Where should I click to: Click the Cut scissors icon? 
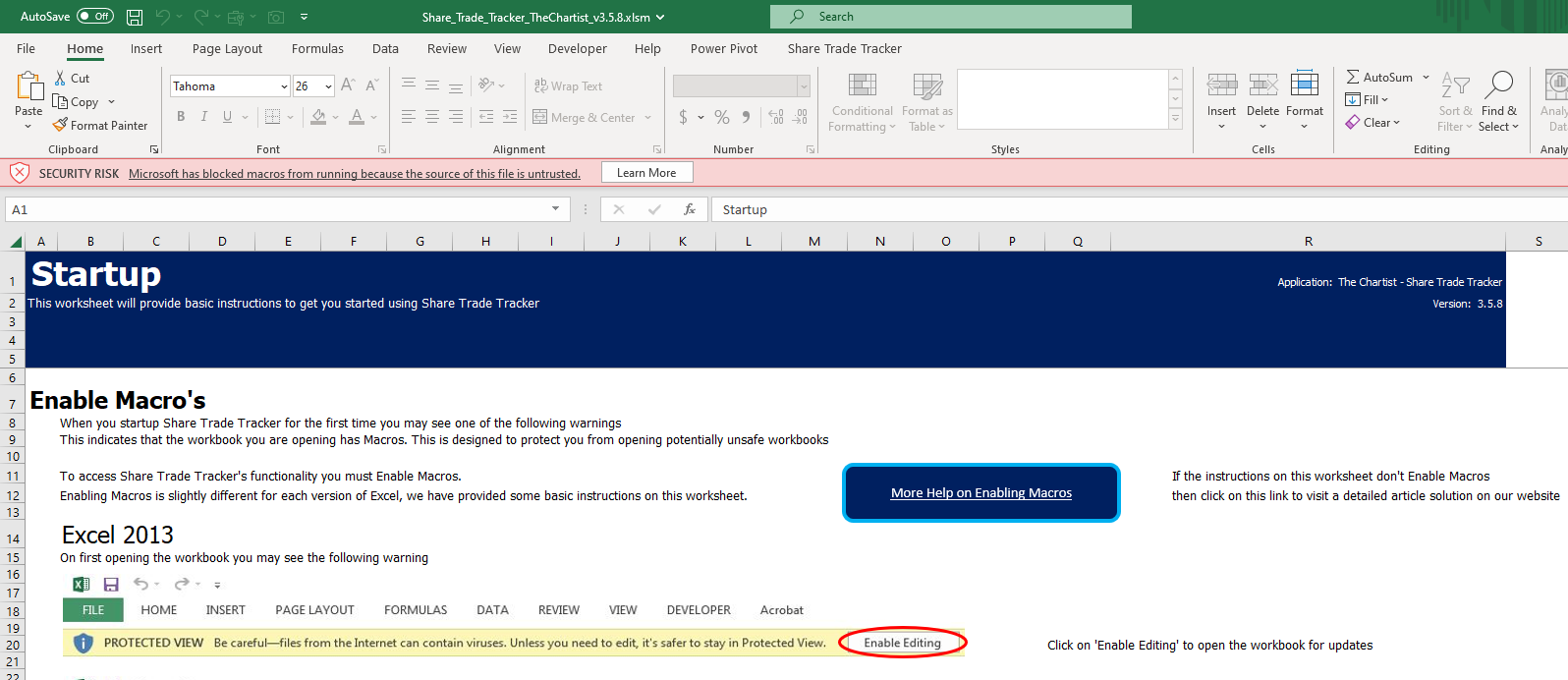click(x=60, y=78)
